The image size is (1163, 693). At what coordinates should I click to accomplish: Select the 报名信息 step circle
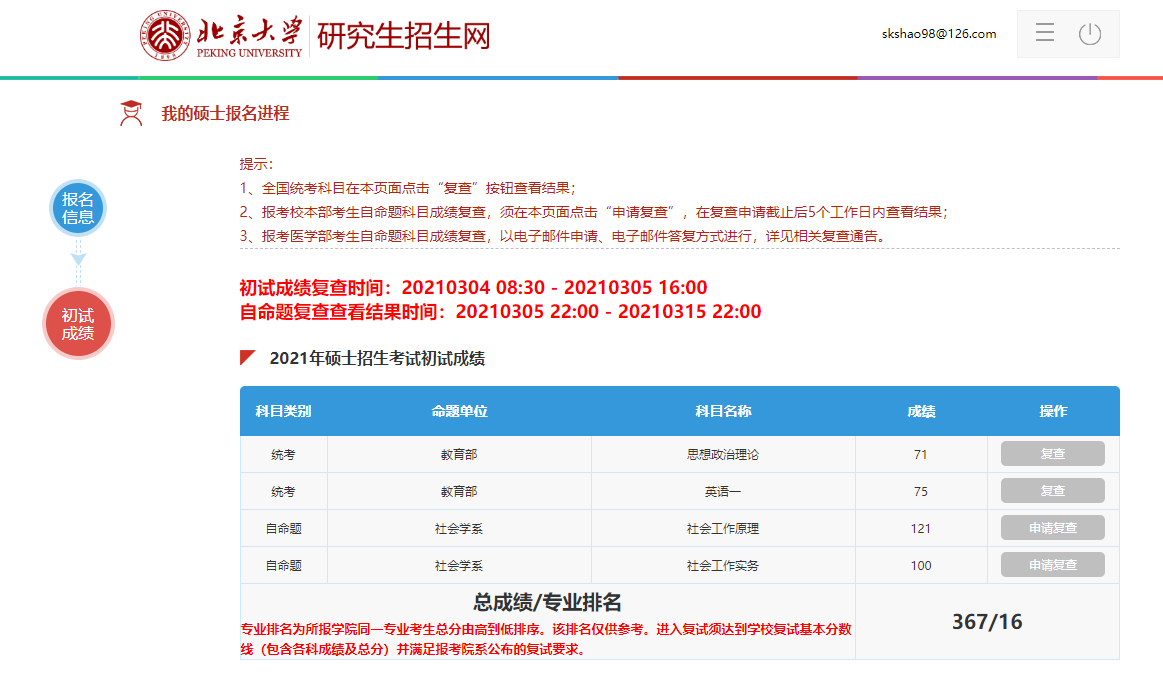[78, 208]
